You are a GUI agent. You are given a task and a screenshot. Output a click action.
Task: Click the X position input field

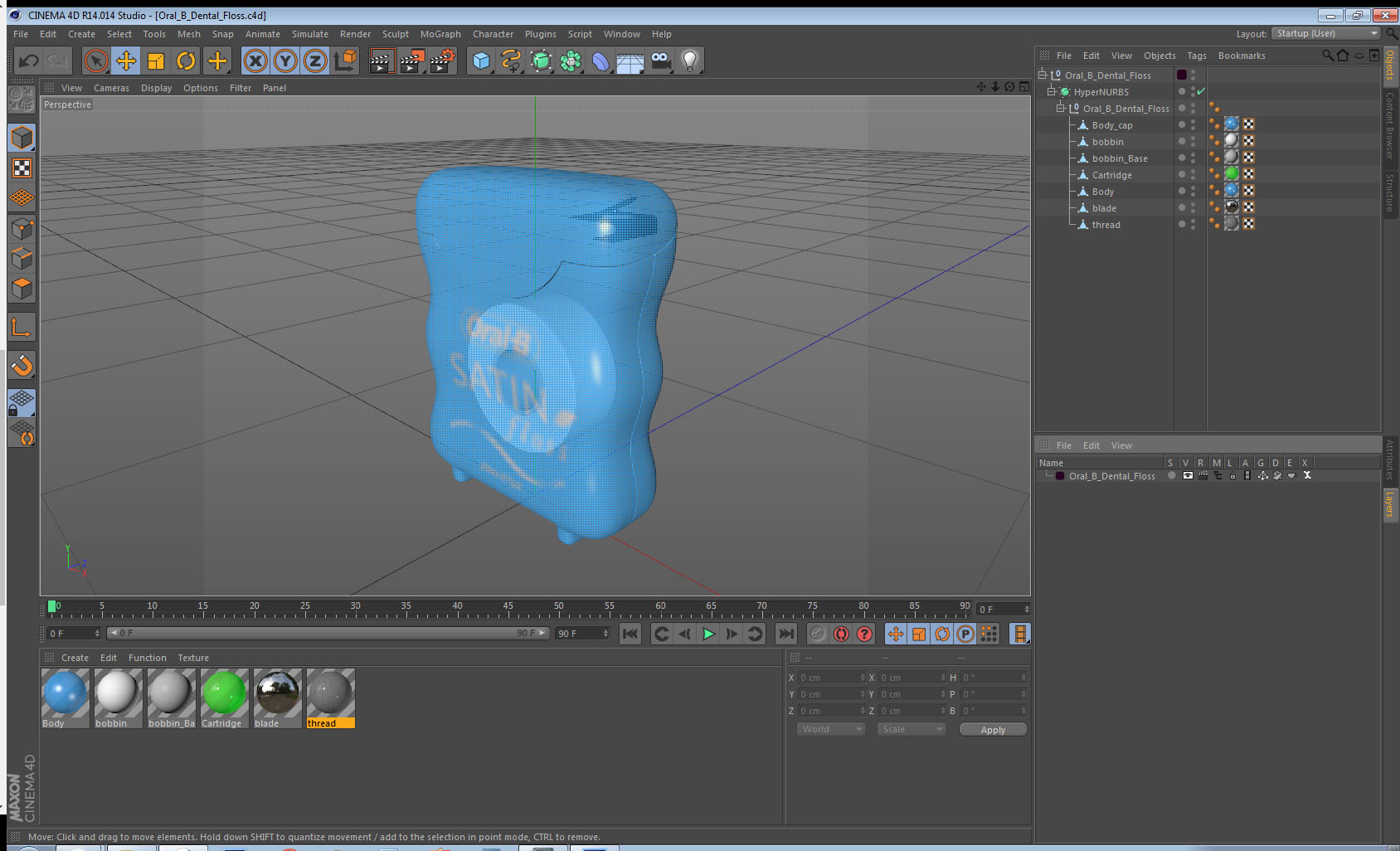tap(832, 678)
